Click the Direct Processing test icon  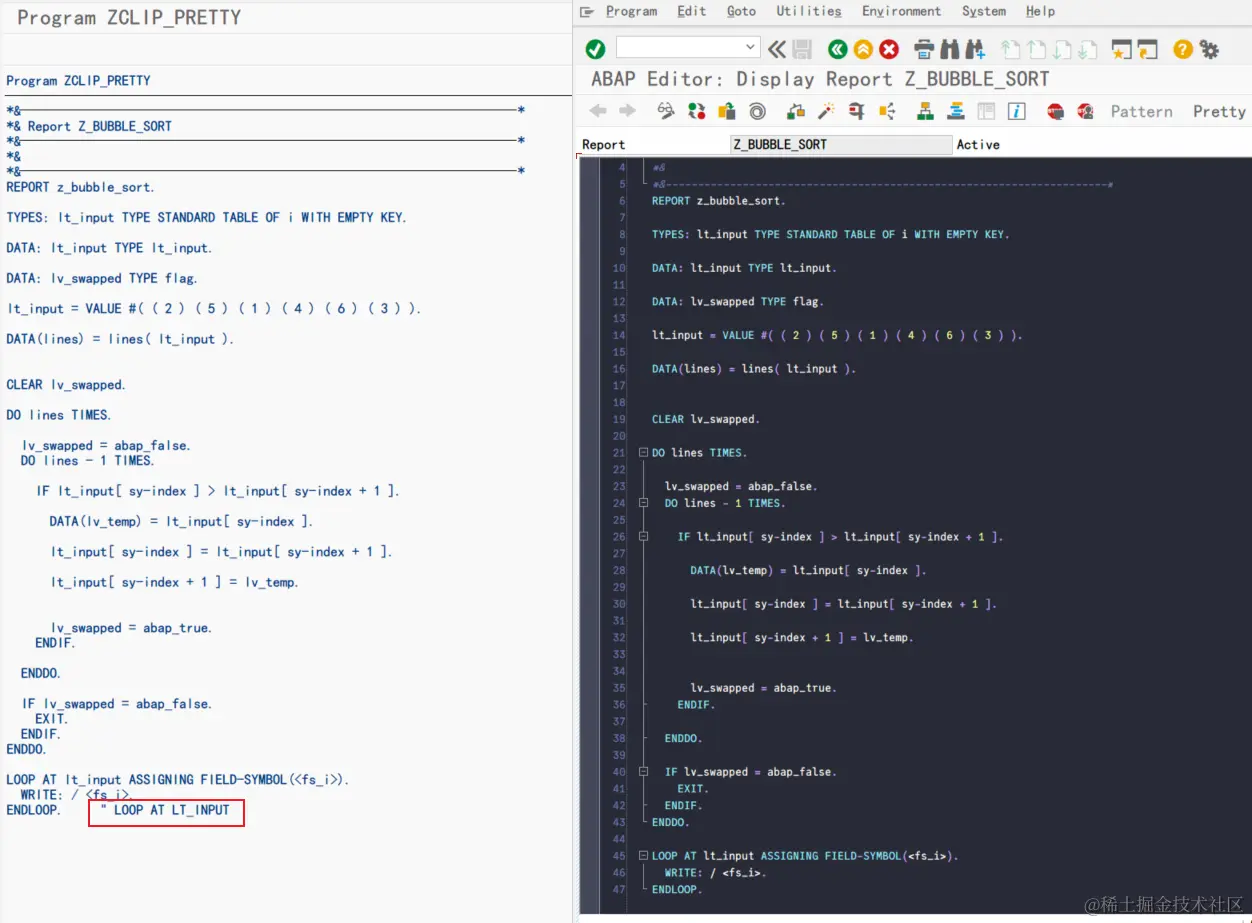(856, 111)
